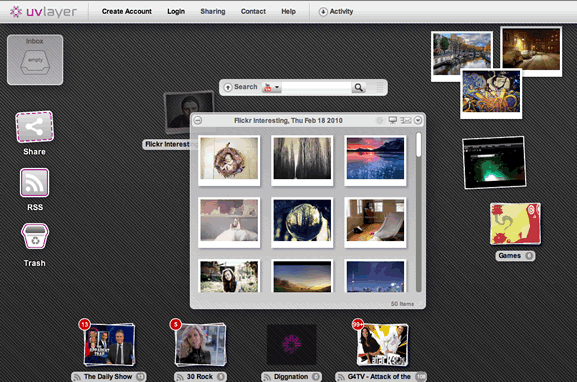Click the 30 Rock label
Image resolution: width=577 pixels, height=382 pixels.
pos(199,377)
